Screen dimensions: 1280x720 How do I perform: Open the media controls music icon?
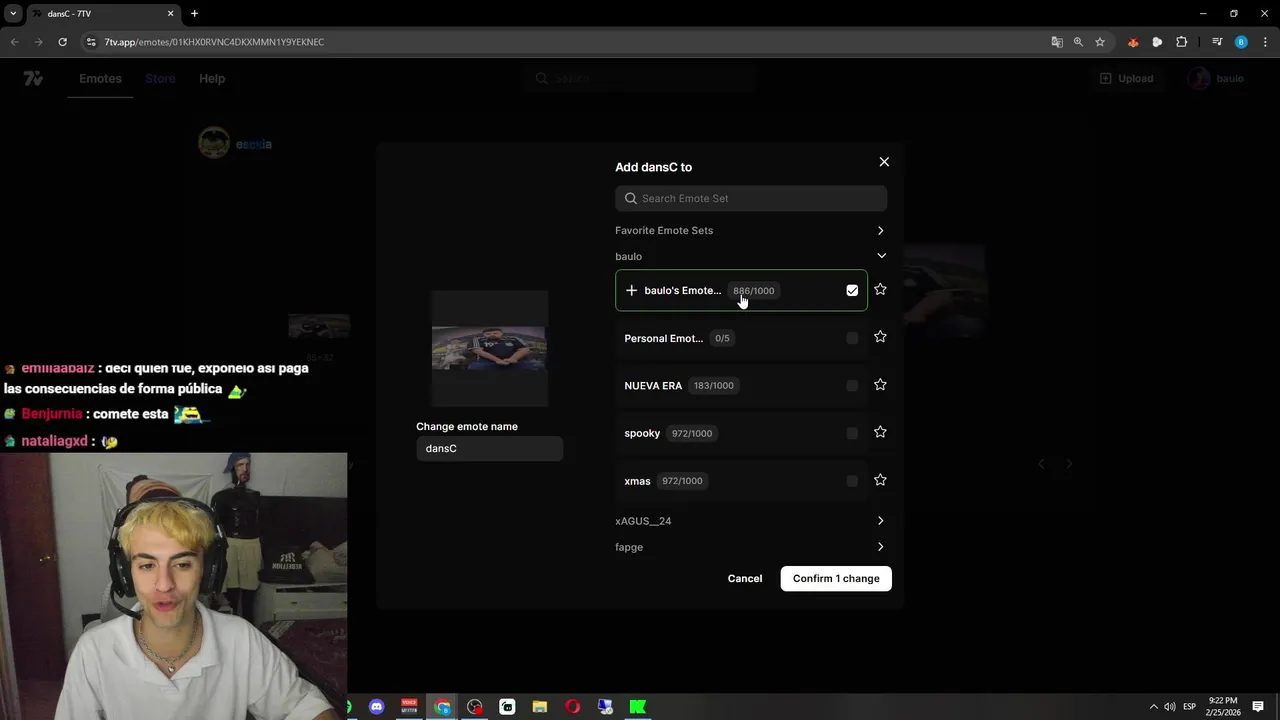coord(1217,42)
